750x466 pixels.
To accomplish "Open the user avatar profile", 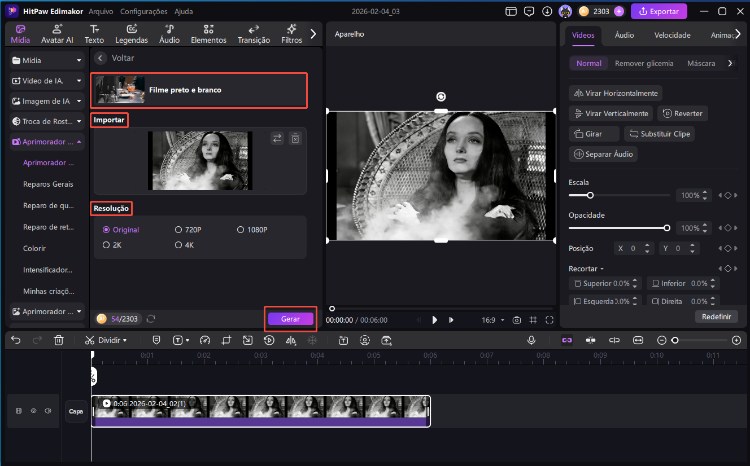I will (x=565, y=11).
